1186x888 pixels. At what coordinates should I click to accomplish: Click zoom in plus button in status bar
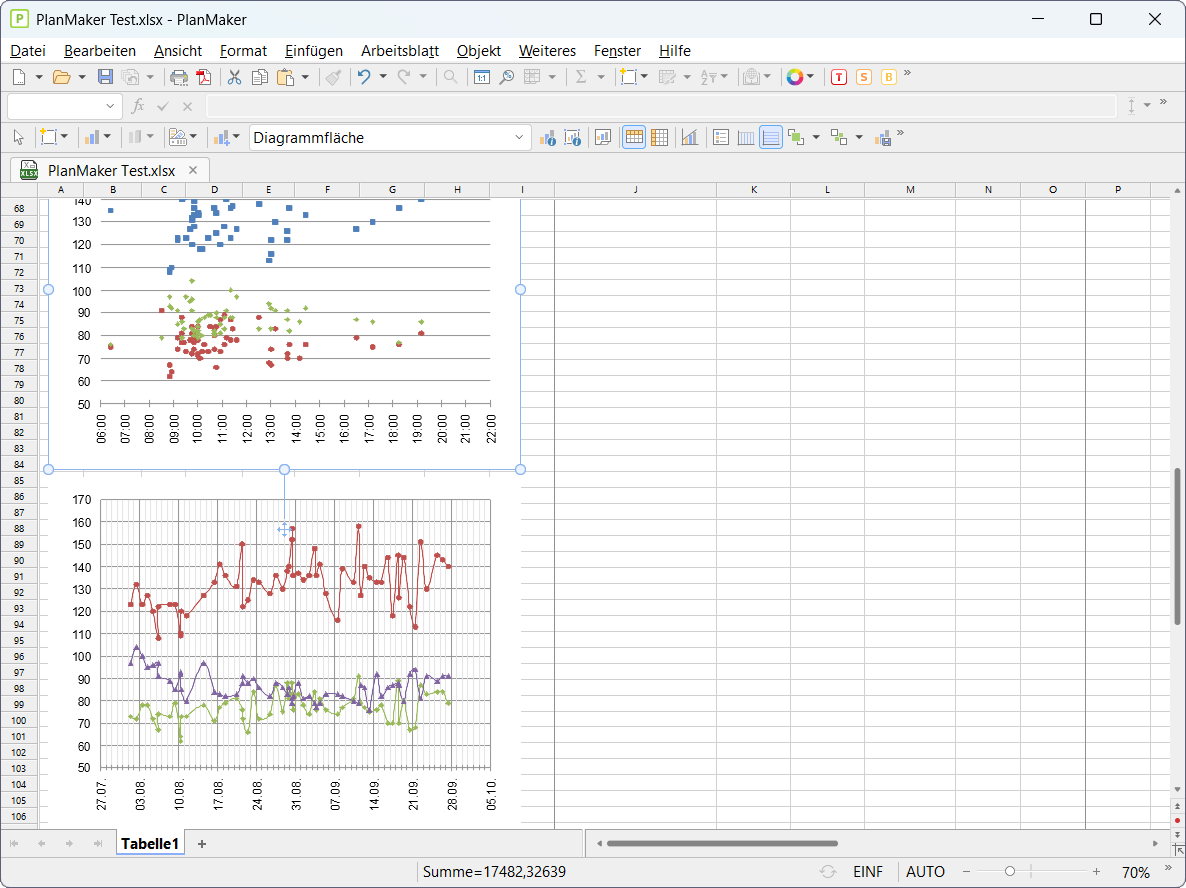1096,872
